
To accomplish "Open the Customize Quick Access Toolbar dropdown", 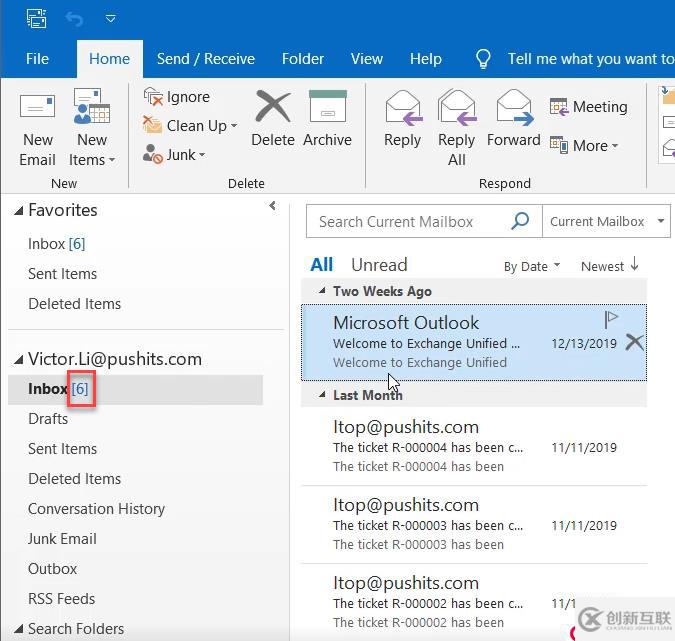I will (x=111, y=19).
